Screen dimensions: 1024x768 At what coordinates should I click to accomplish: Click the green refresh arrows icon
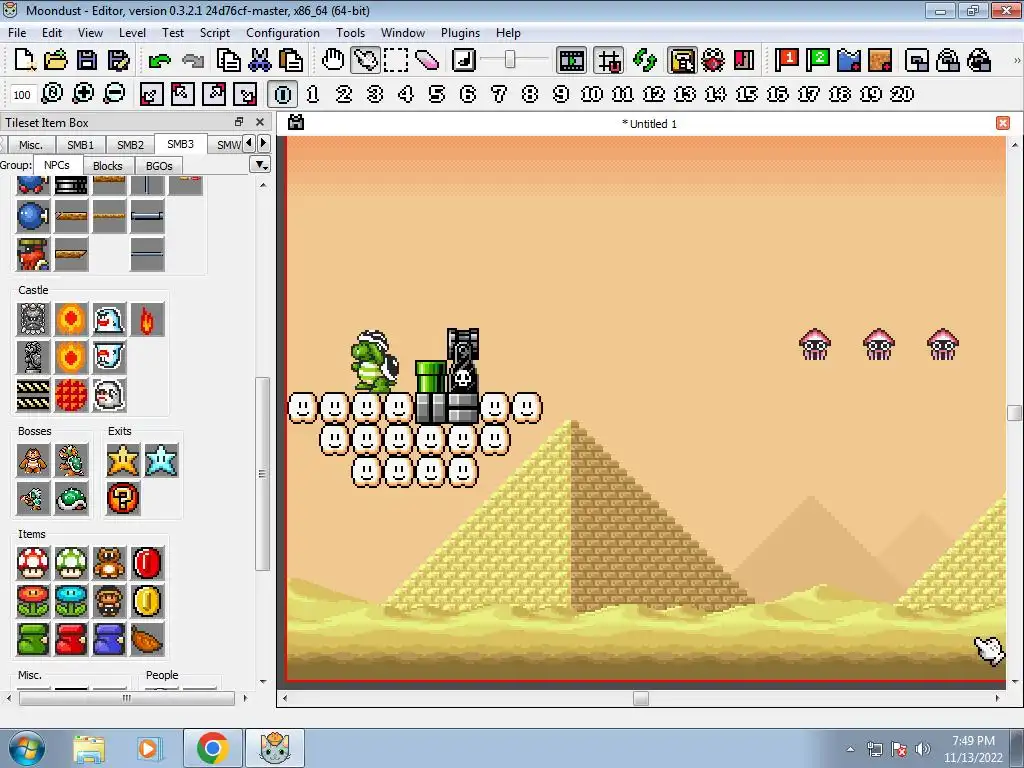click(x=645, y=60)
